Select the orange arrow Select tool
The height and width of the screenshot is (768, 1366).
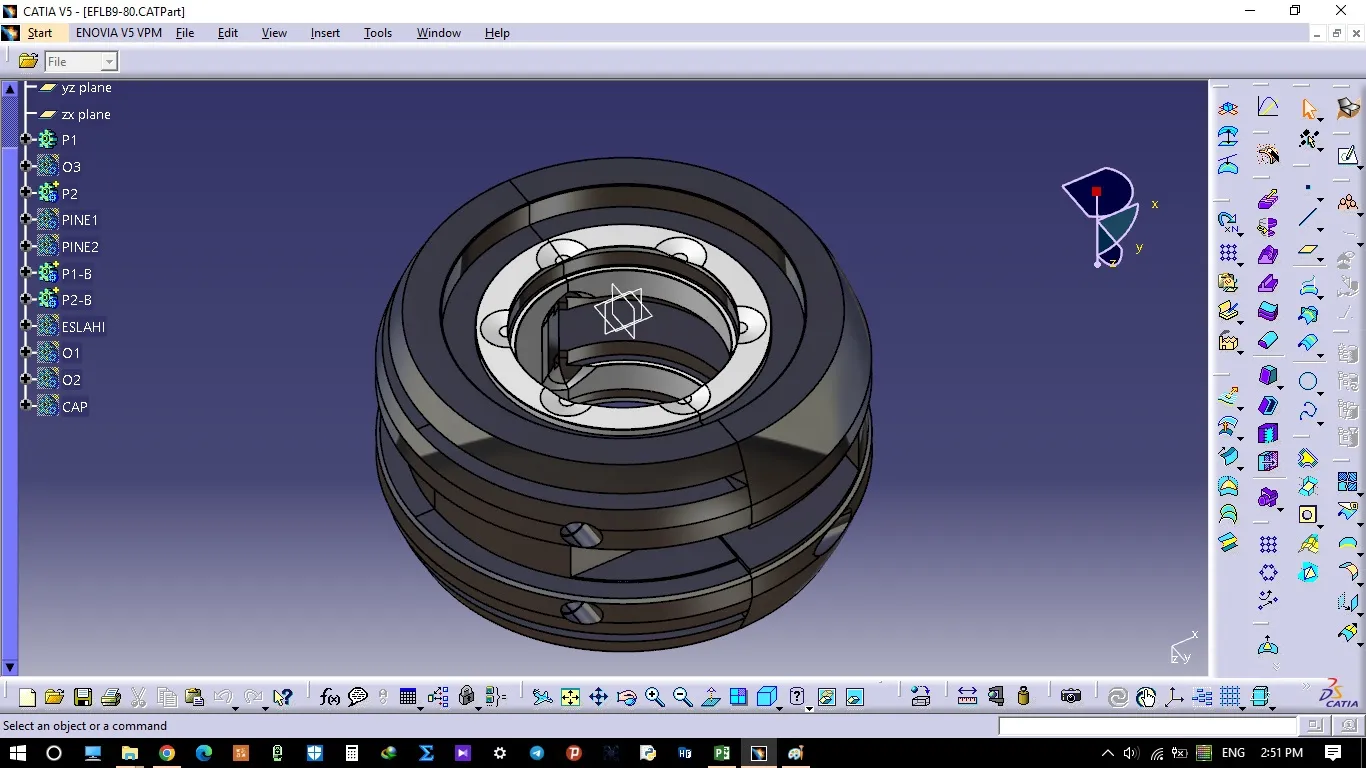(1309, 109)
